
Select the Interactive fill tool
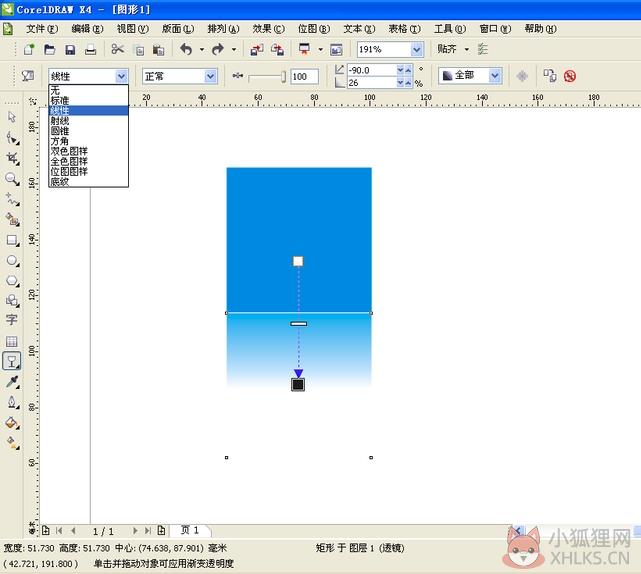click(x=12, y=443)
